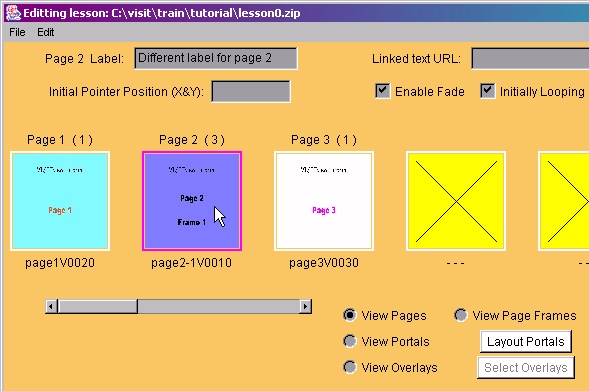Click the Initial Pointer Position field
Viewport: 589px width, 391px height.
251,91
